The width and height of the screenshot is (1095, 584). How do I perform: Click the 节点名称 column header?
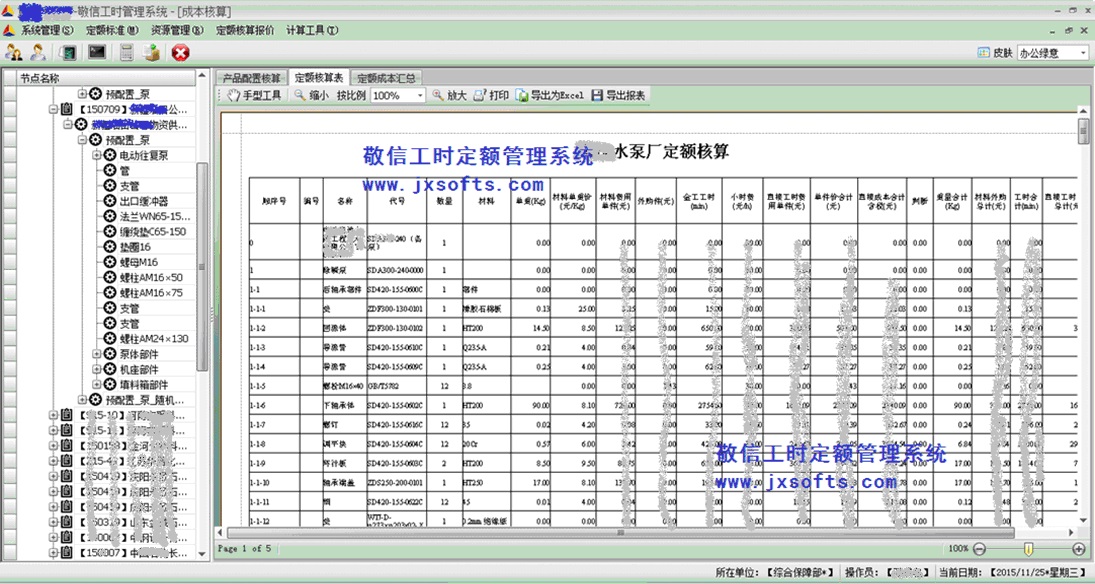106,78
